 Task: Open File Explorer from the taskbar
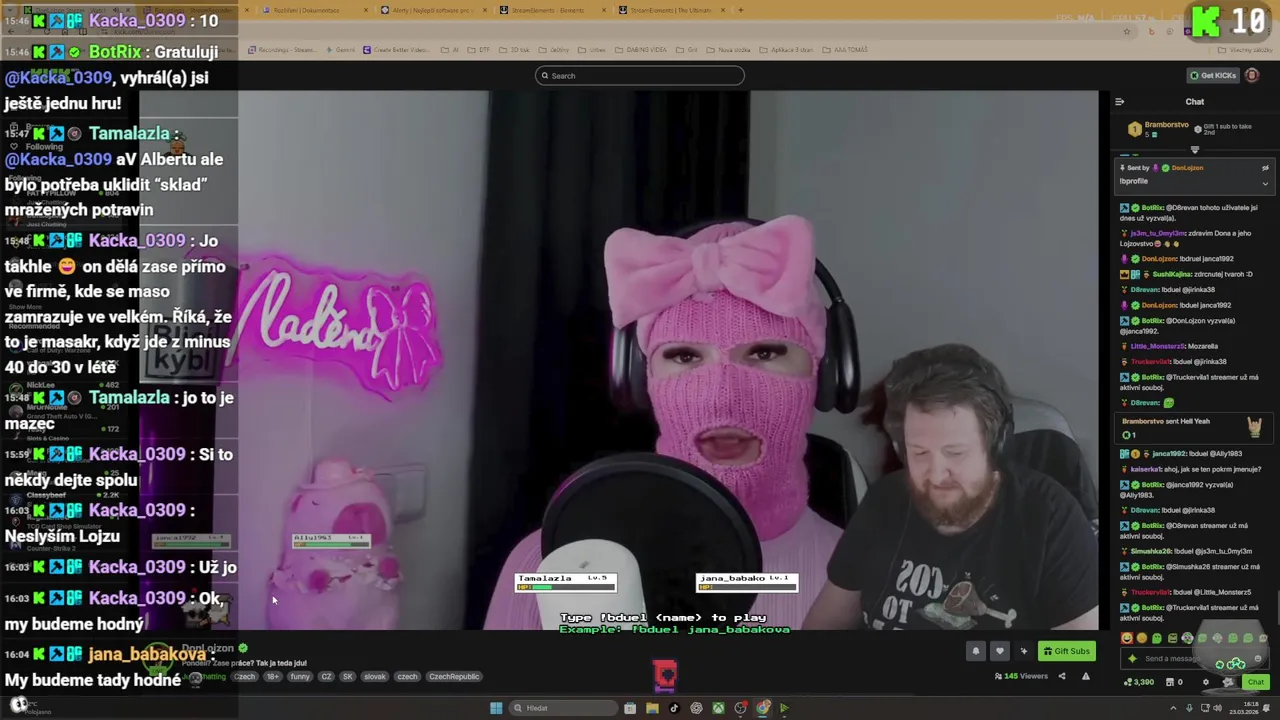652,708
